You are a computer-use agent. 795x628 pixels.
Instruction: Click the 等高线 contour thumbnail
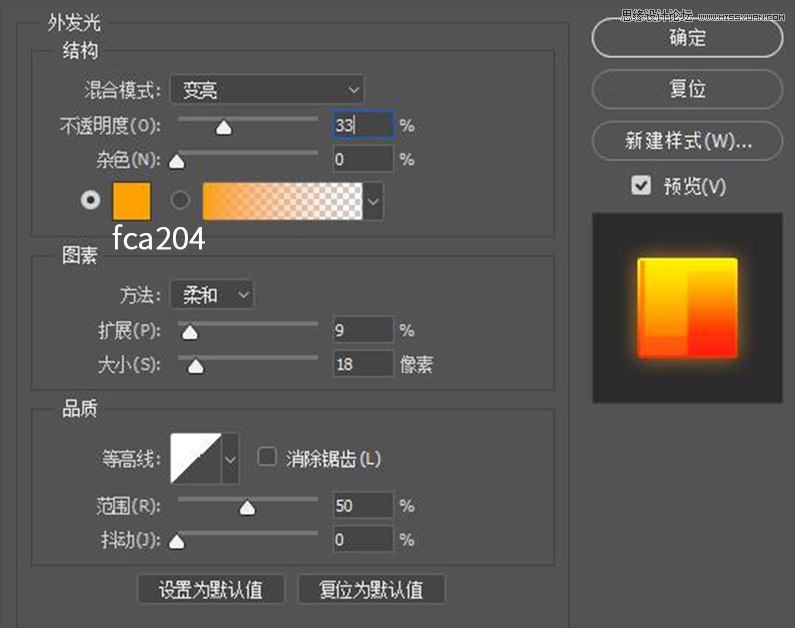196,458
